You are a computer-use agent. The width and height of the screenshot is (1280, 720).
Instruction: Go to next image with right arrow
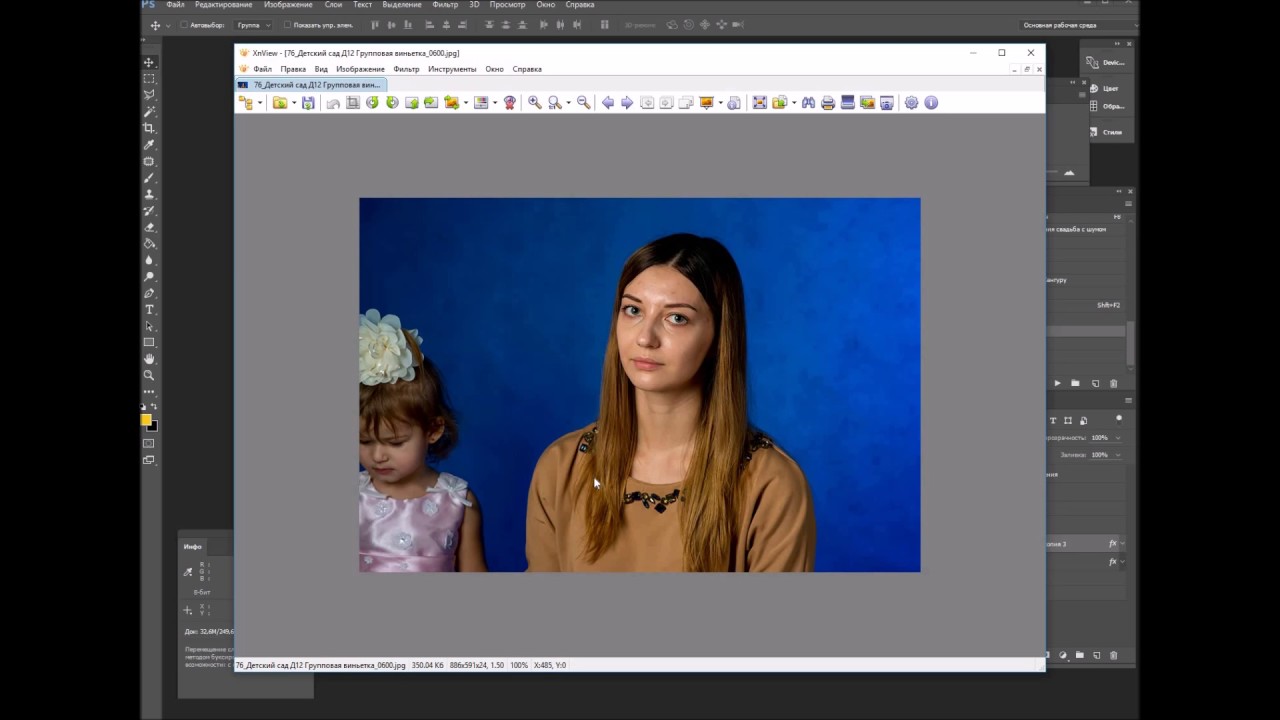pos(627,103)
